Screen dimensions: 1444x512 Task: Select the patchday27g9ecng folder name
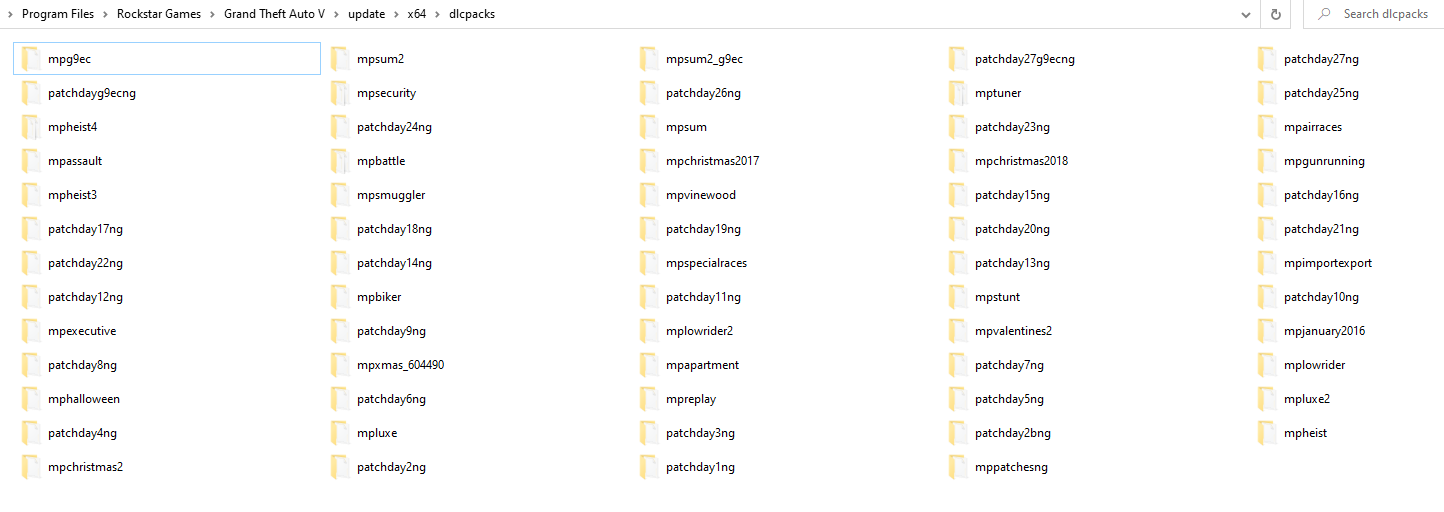(x=1025, y=59)
